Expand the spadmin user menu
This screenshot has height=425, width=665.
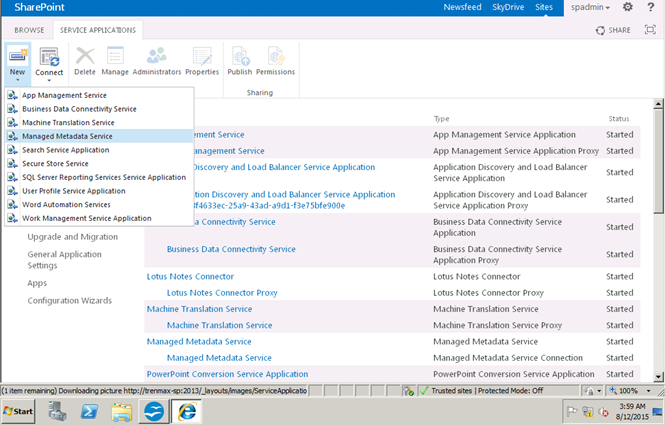click(590, 7)
